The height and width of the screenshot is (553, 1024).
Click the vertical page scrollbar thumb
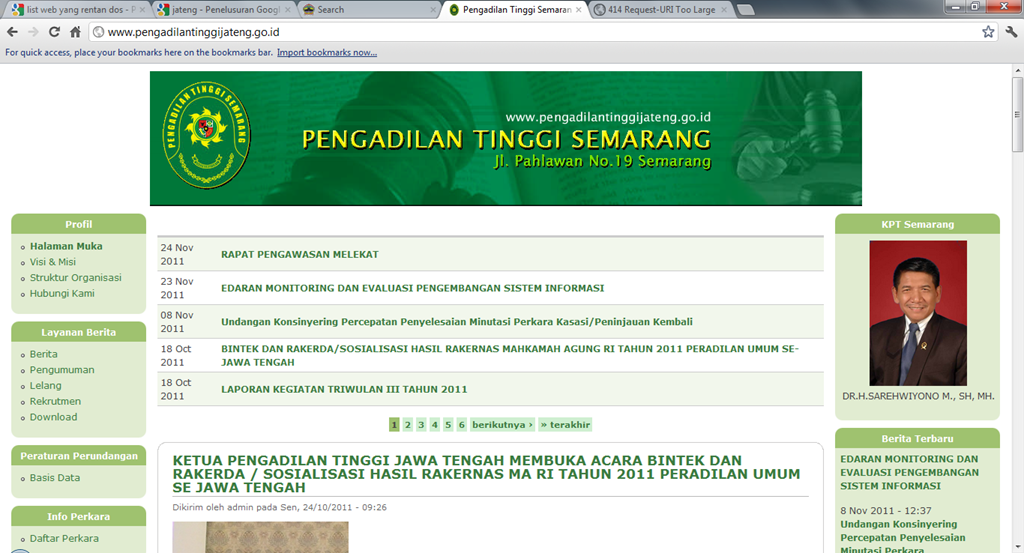1017,114
